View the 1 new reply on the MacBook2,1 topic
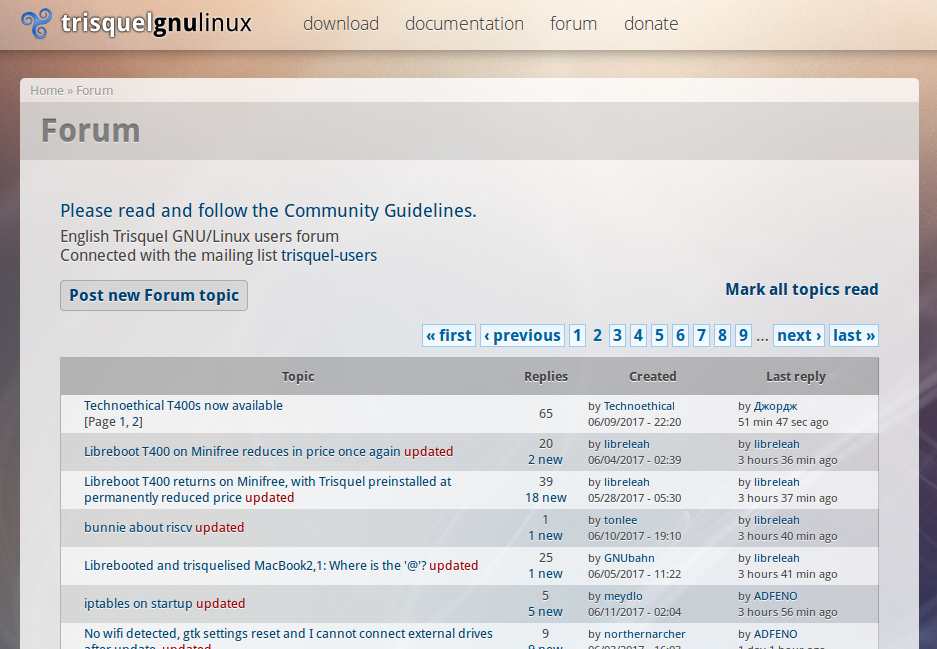 (x=545, y=574)
